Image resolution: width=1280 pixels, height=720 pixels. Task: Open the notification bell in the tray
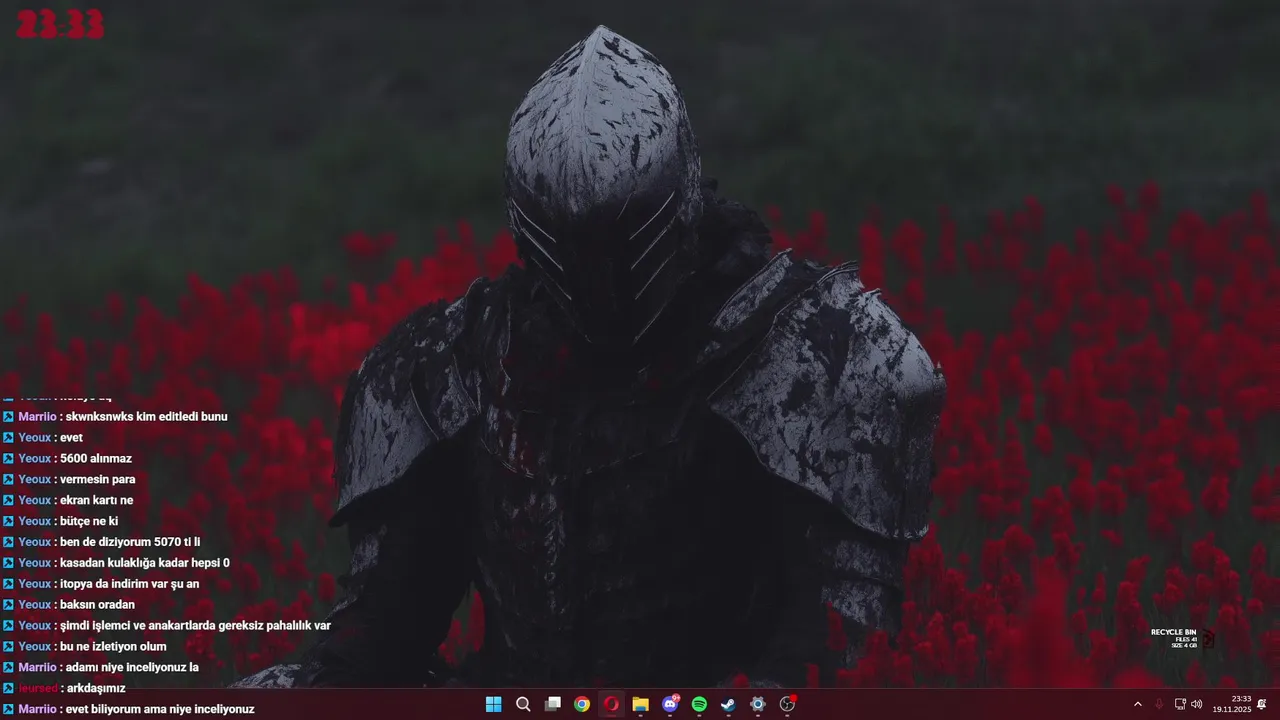[x=1262, y=704]
